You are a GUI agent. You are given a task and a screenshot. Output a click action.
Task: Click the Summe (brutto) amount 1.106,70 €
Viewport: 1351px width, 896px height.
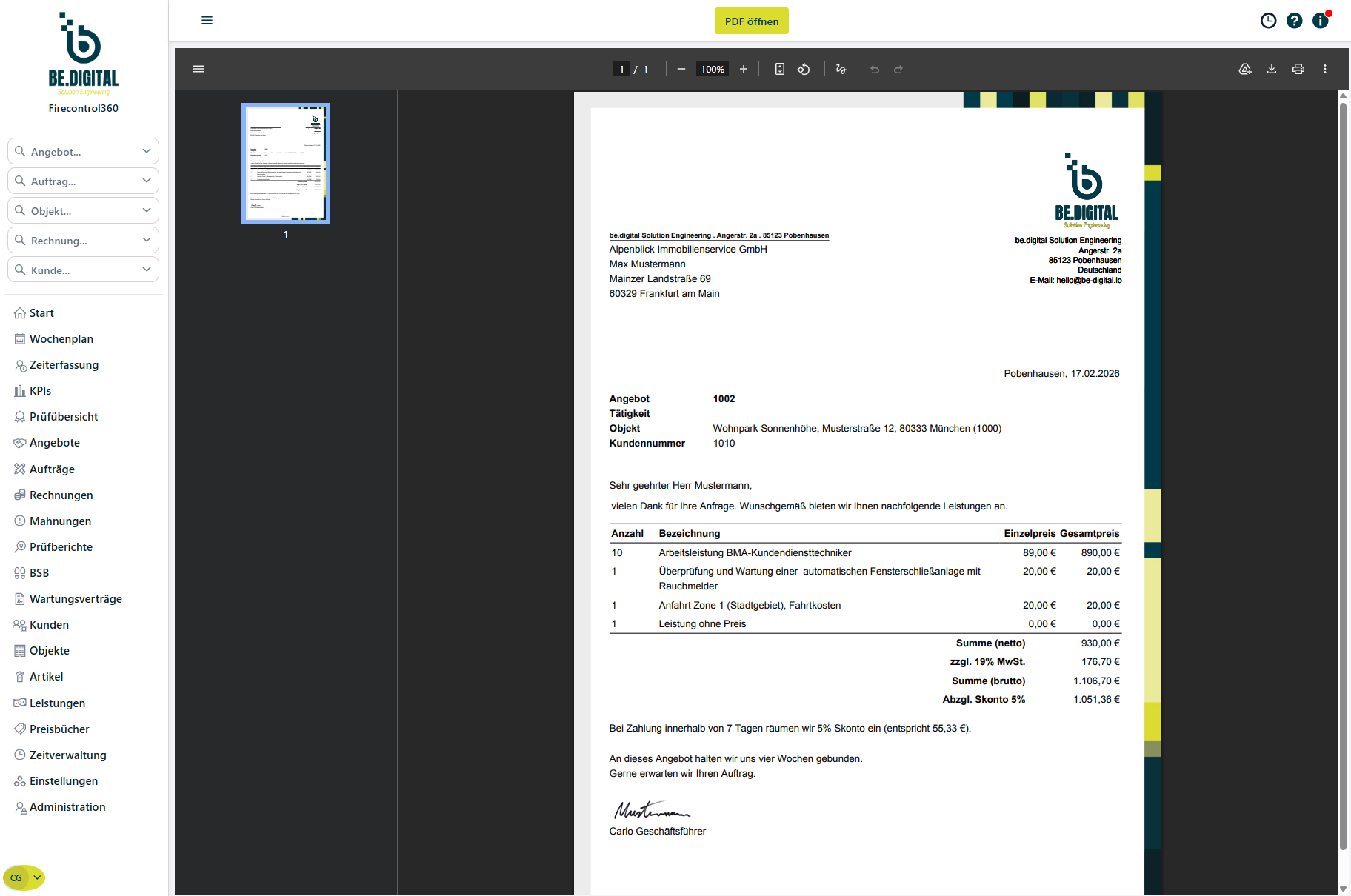(x=1096, y=681)
